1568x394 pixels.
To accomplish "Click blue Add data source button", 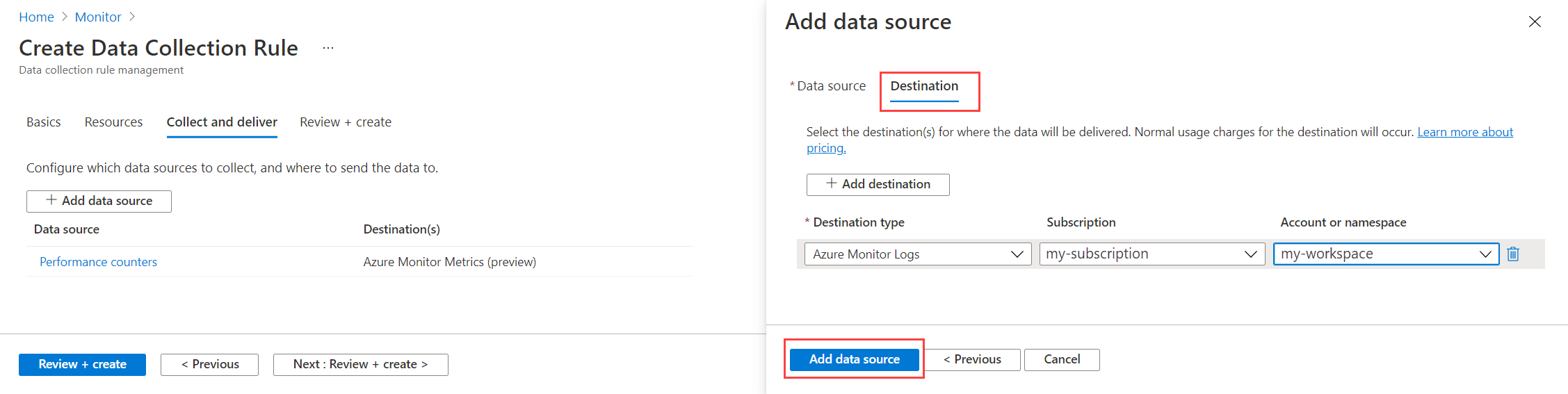I will 854,359.
